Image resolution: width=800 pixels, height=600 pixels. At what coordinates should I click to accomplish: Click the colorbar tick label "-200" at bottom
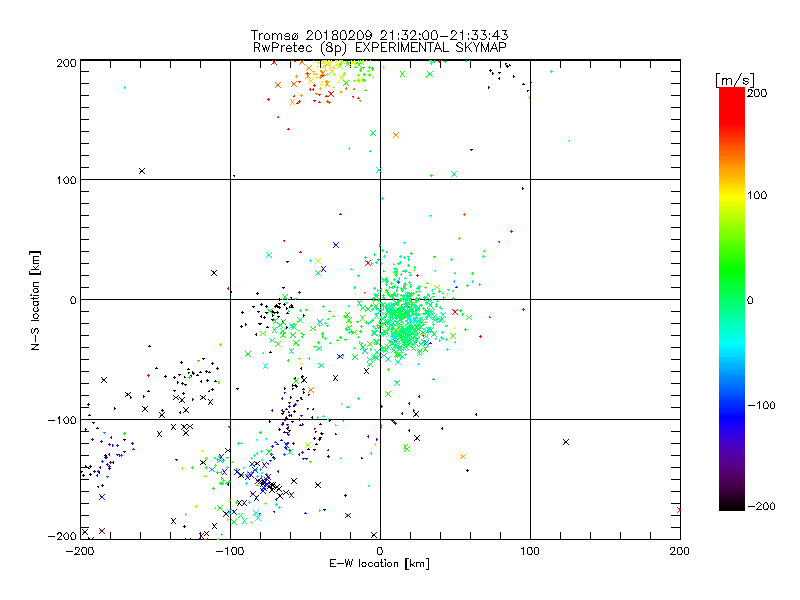point(761,507)
